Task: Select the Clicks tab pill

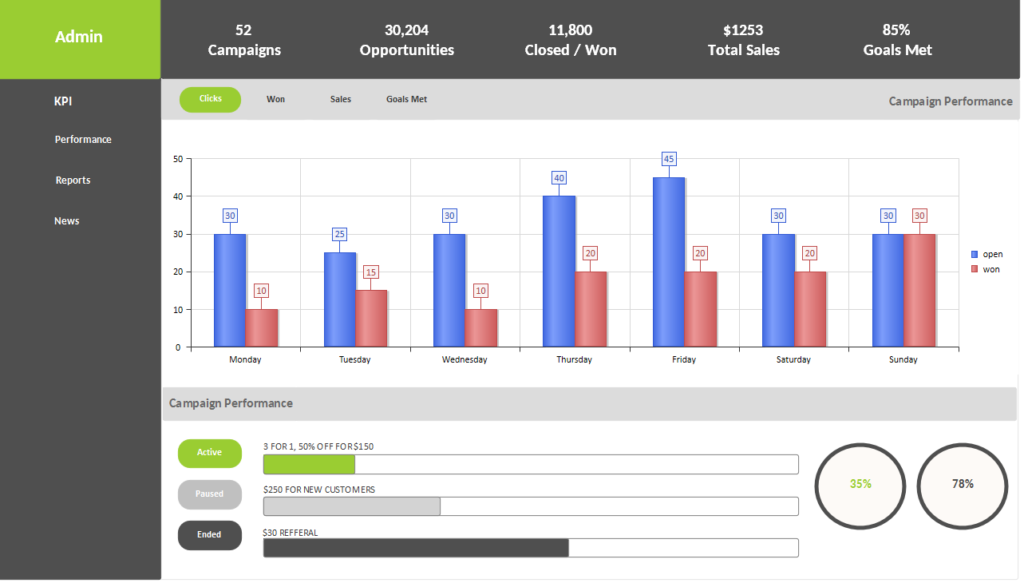Action: (x=210, y=99)
